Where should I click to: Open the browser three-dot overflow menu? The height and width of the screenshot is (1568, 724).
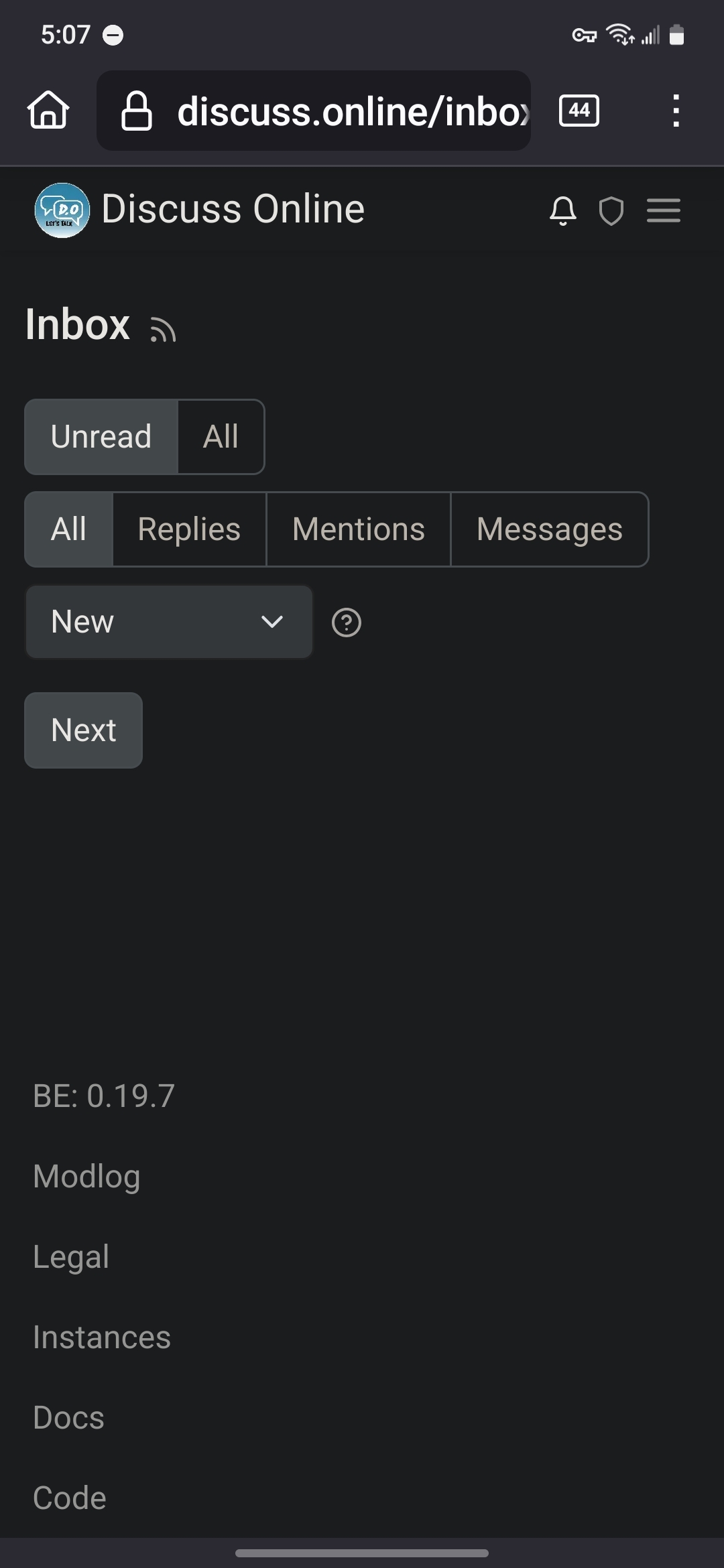[x=676, y=111]
